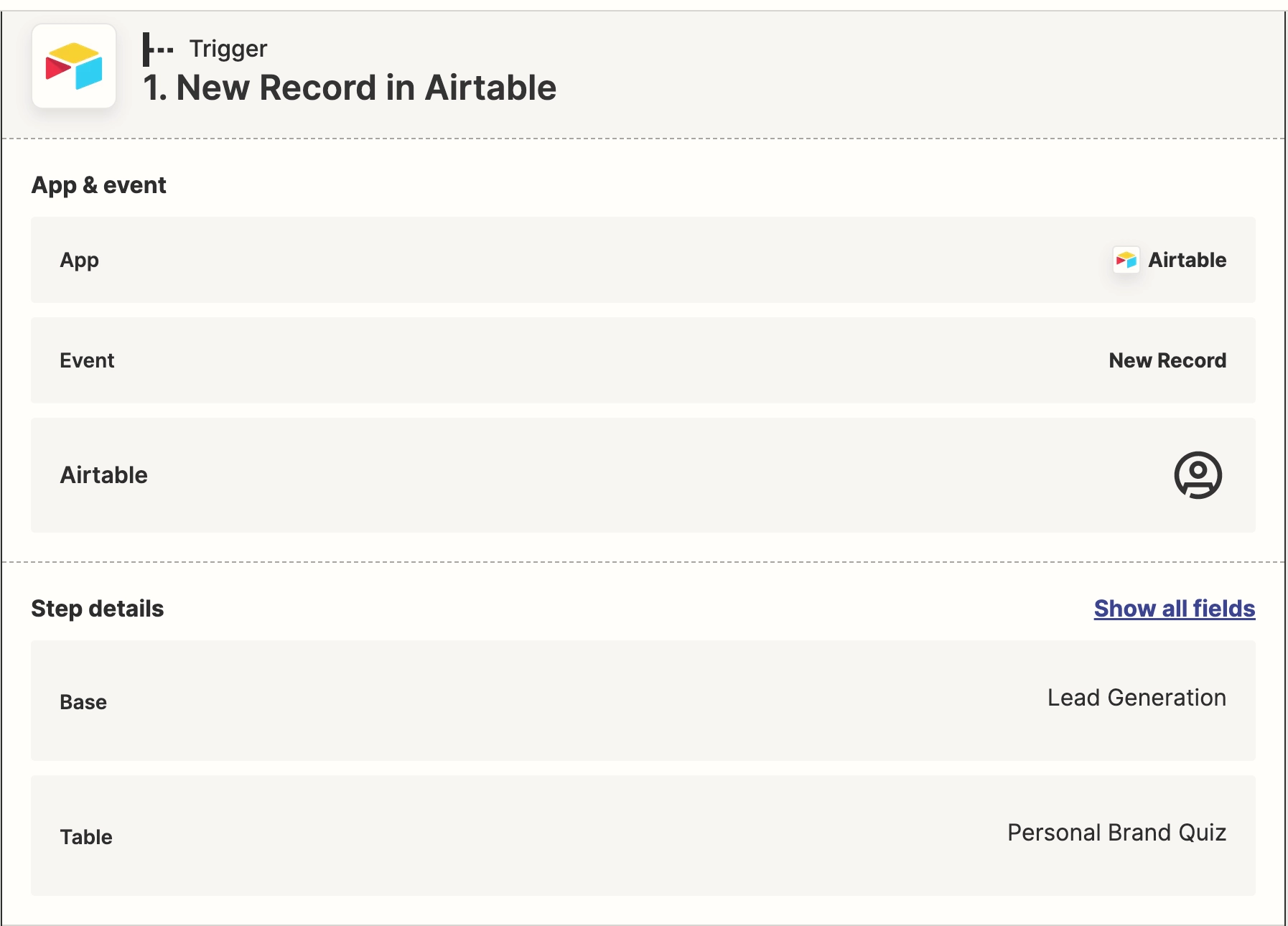Click the trigger step icon beside Trigger
The image size is (1288, 926).
click(157, 49)
